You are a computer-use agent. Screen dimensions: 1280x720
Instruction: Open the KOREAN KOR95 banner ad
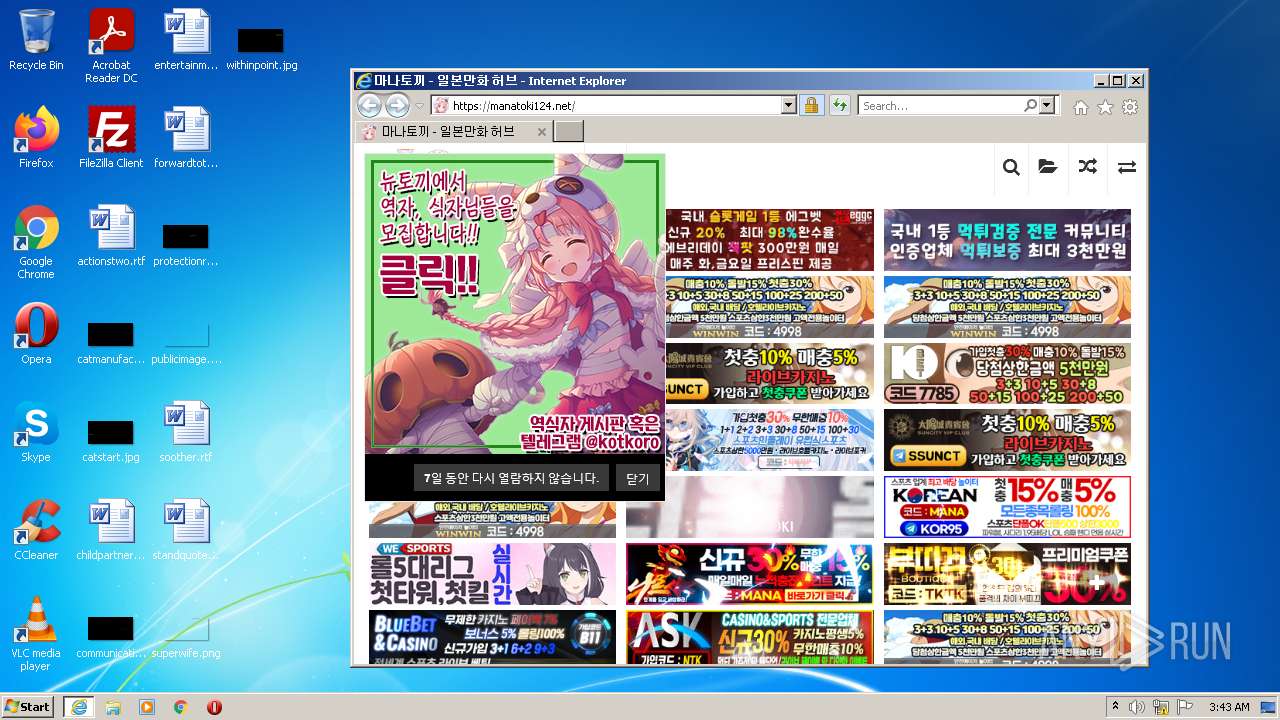[x=1007, y=507]
